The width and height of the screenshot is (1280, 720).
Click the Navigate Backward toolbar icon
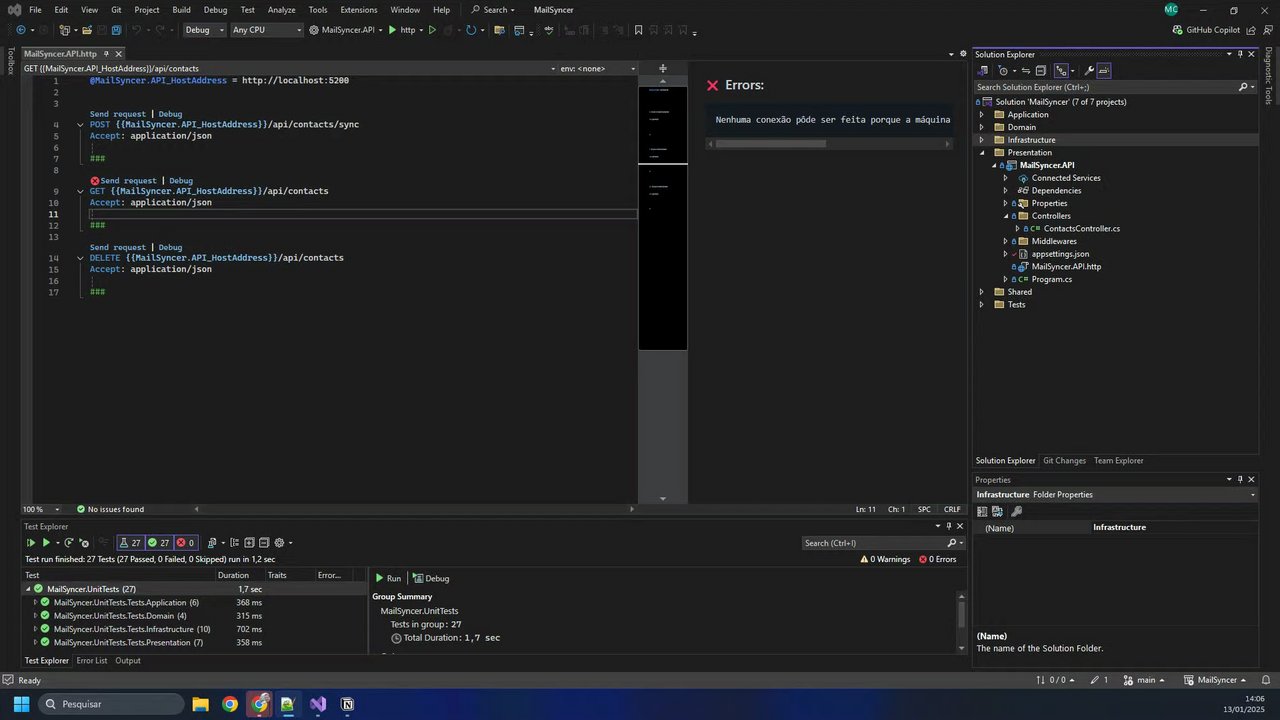pyautogui.click(x=19, y=30)
